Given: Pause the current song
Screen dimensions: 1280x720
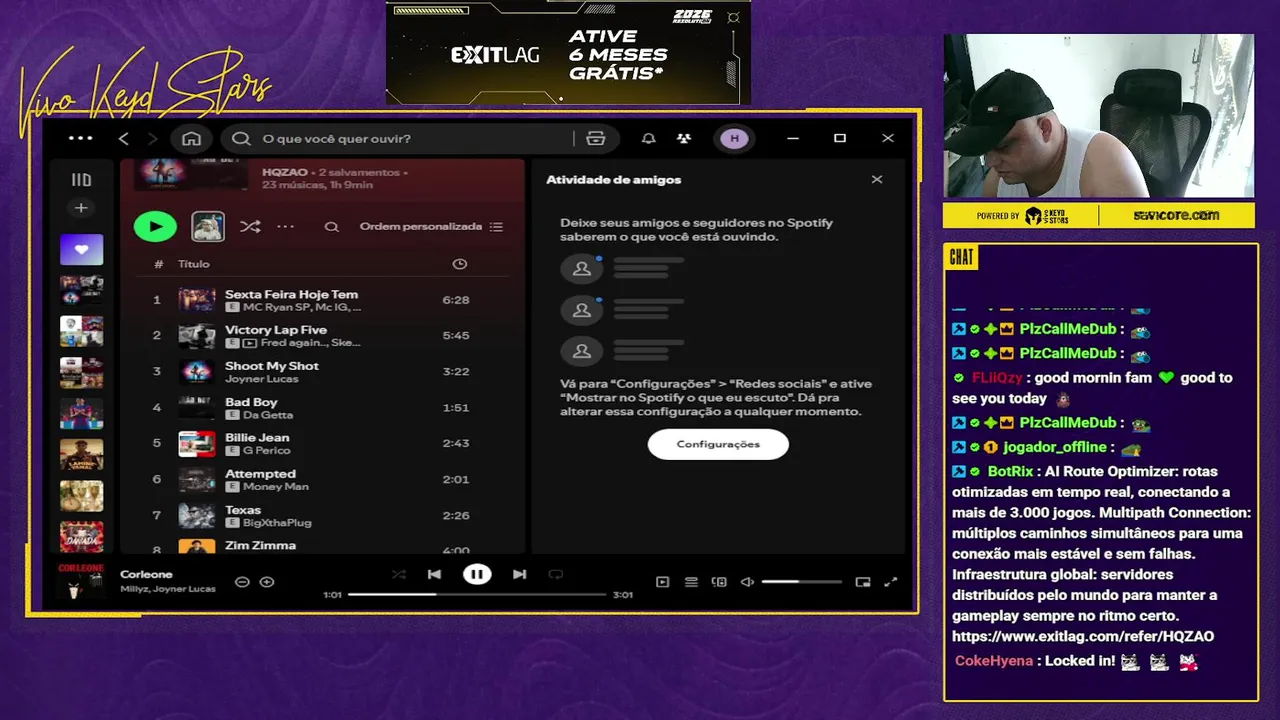Looking at the screenshot, I should click(477, 574).
